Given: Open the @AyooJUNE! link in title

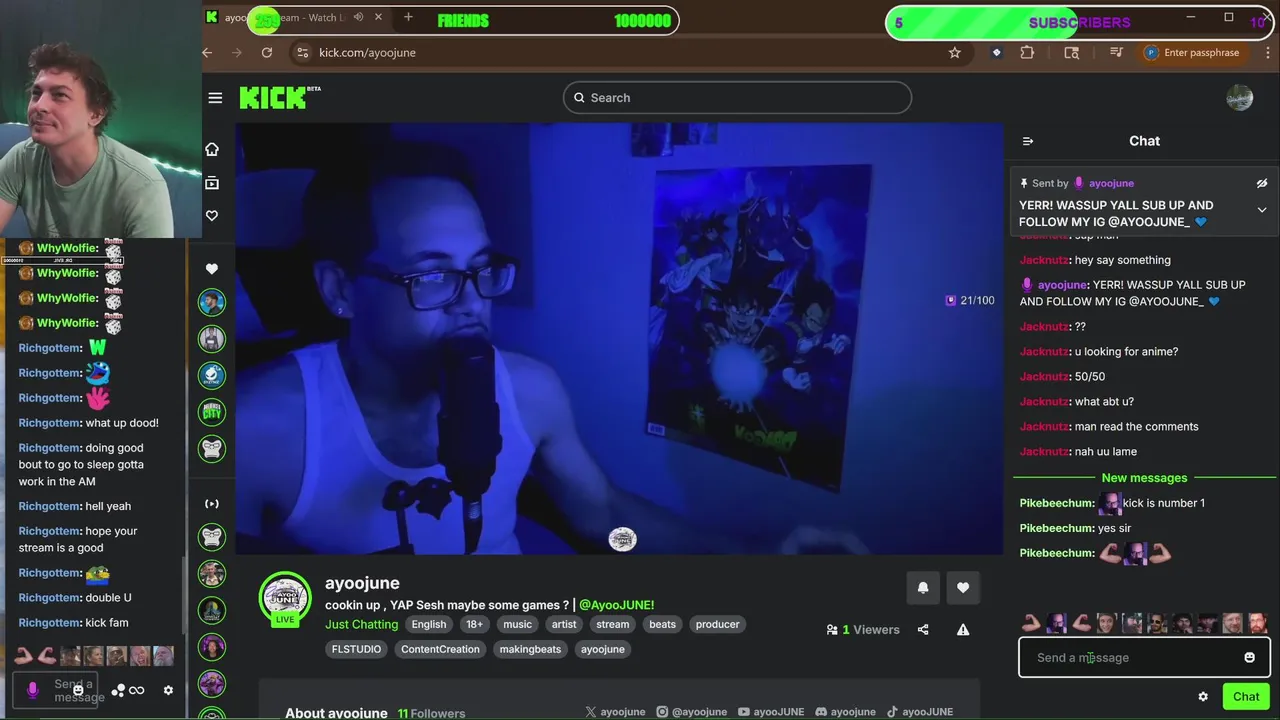Looking at the screenshot, I should (616, 605).
